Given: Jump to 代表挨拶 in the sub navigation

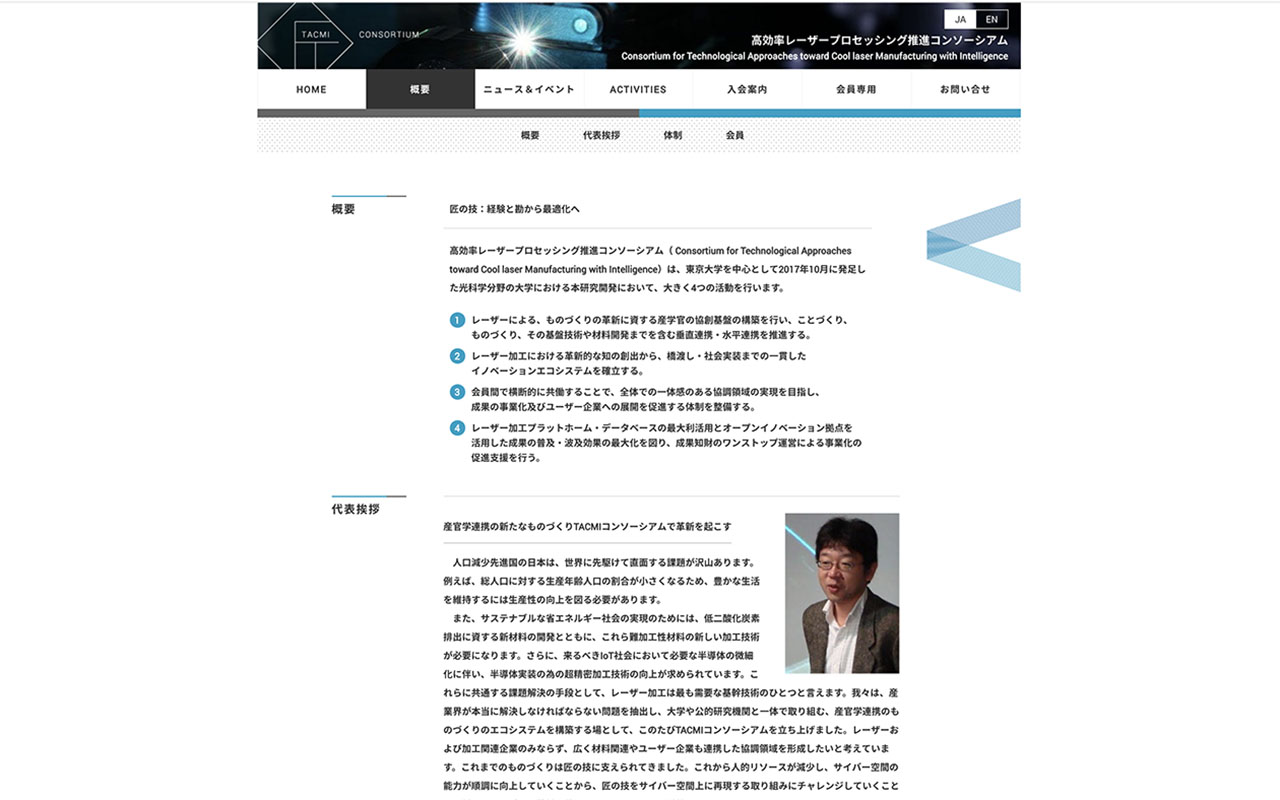Looking at the screenshot, I should (601, 135).
